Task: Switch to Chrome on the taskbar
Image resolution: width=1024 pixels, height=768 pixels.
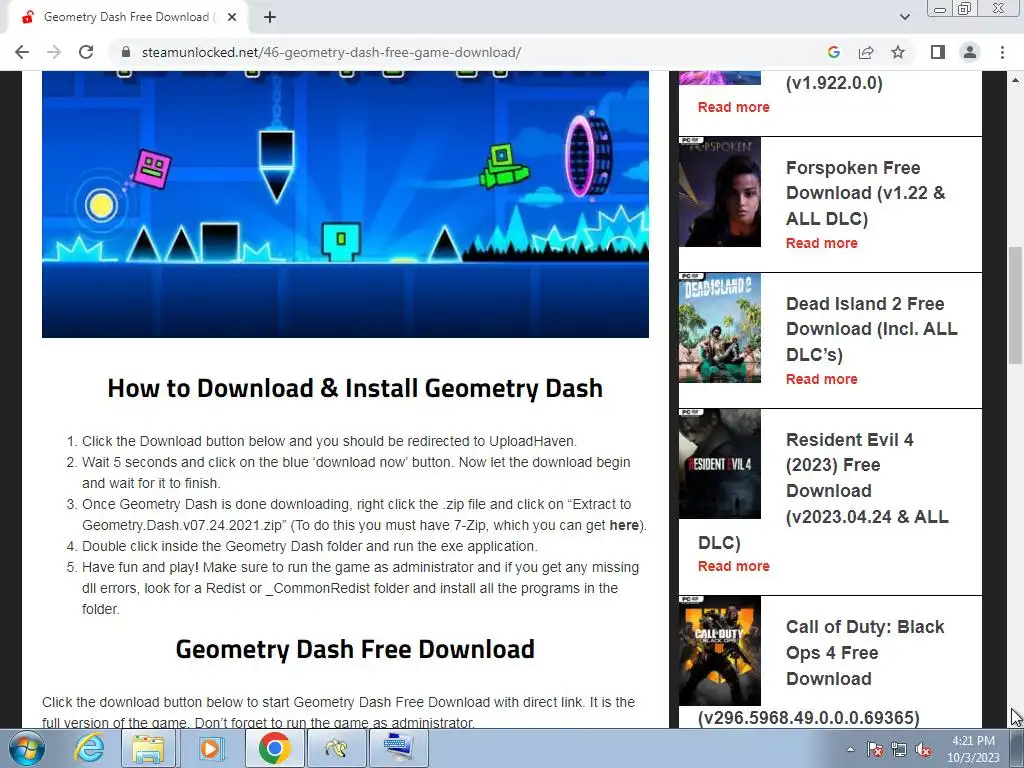Action: click(274, 748)
